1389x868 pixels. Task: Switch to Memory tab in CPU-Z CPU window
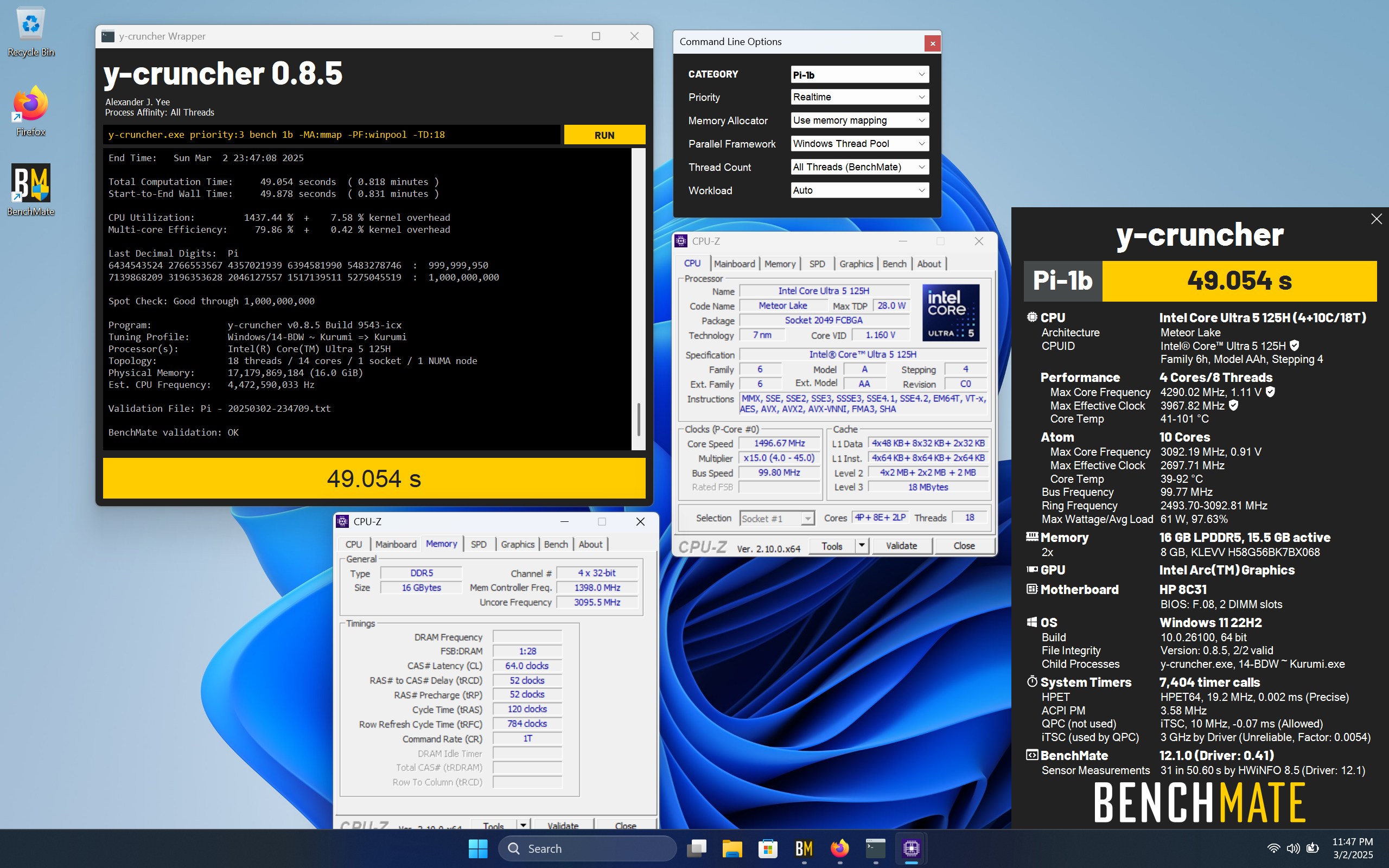(780, 264)
